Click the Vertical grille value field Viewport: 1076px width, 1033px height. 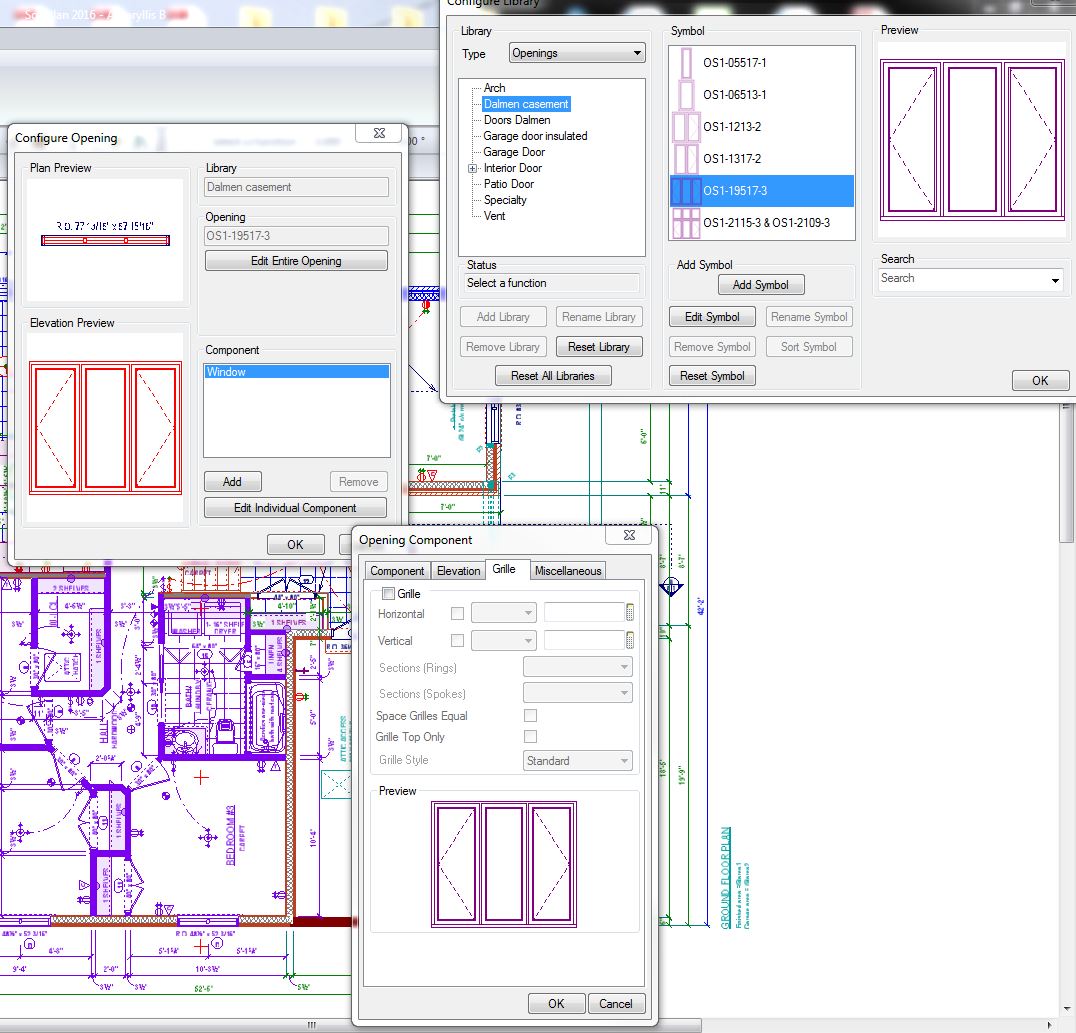click(584, 640)
